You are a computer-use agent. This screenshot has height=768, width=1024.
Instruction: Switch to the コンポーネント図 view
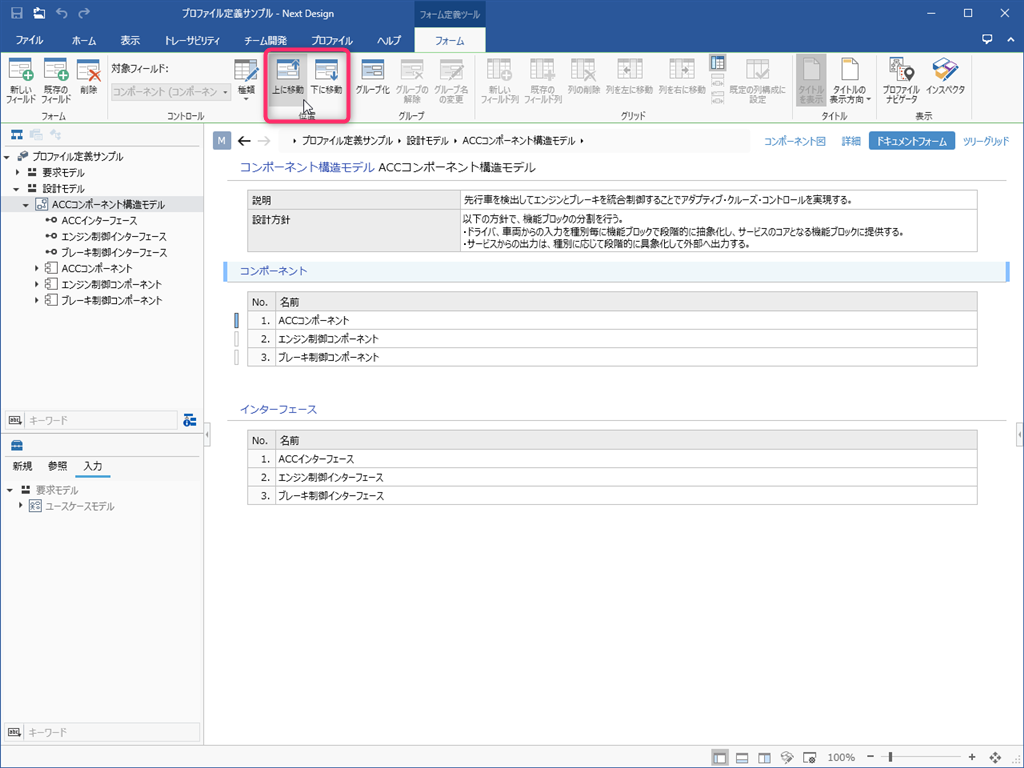(795, 142)
